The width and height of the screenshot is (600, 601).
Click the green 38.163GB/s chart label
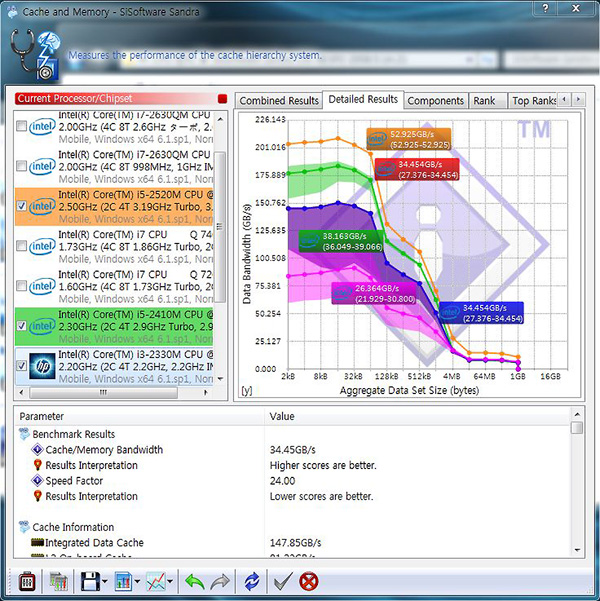341,241
